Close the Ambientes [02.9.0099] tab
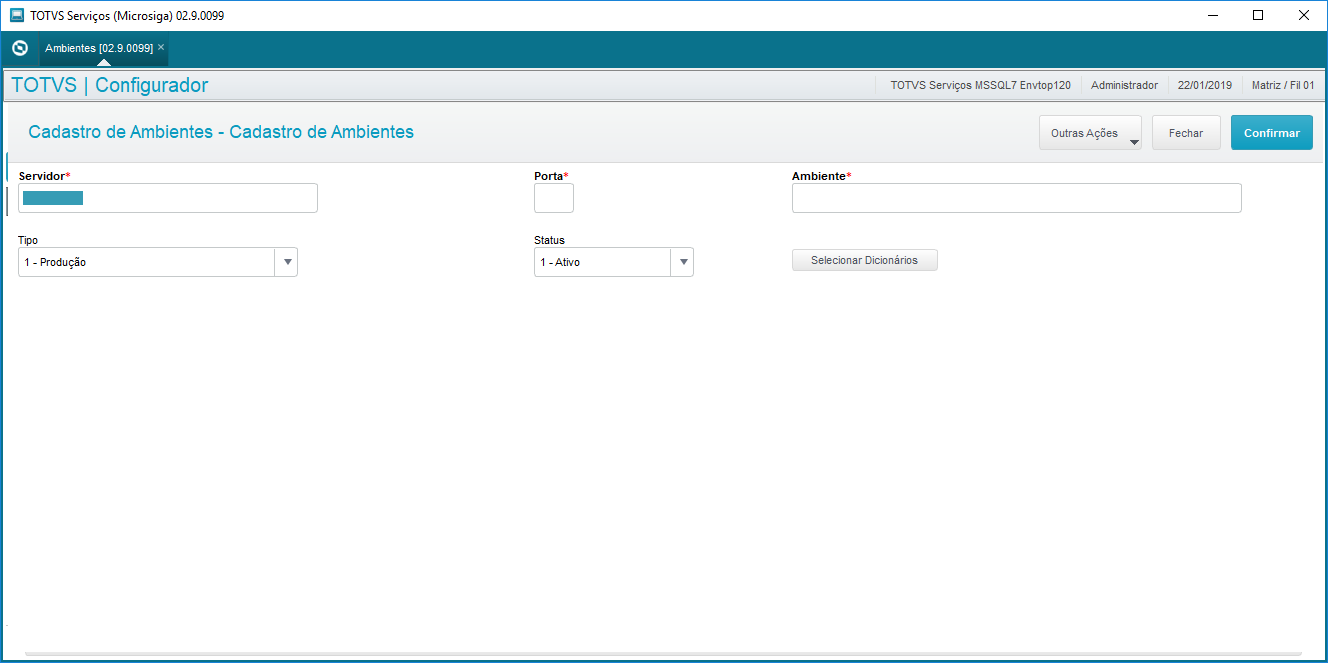 tap(161, 47)
